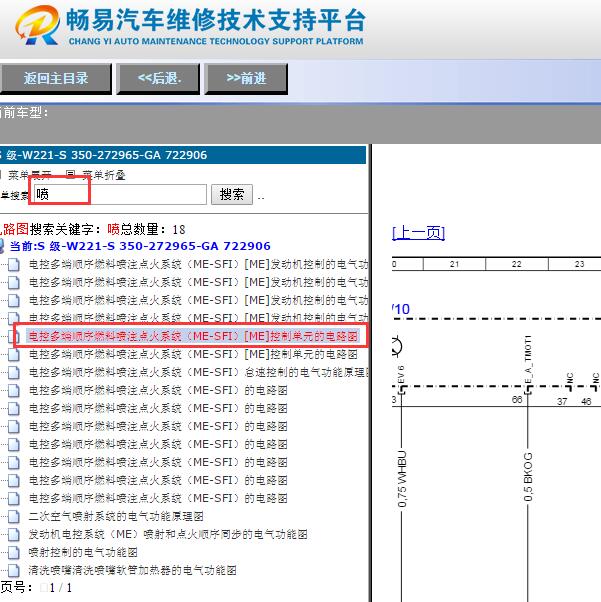Click pin number 37 in the diagram
The height and width of the screenshot is (602, 601).
click(x=562, y=402)
